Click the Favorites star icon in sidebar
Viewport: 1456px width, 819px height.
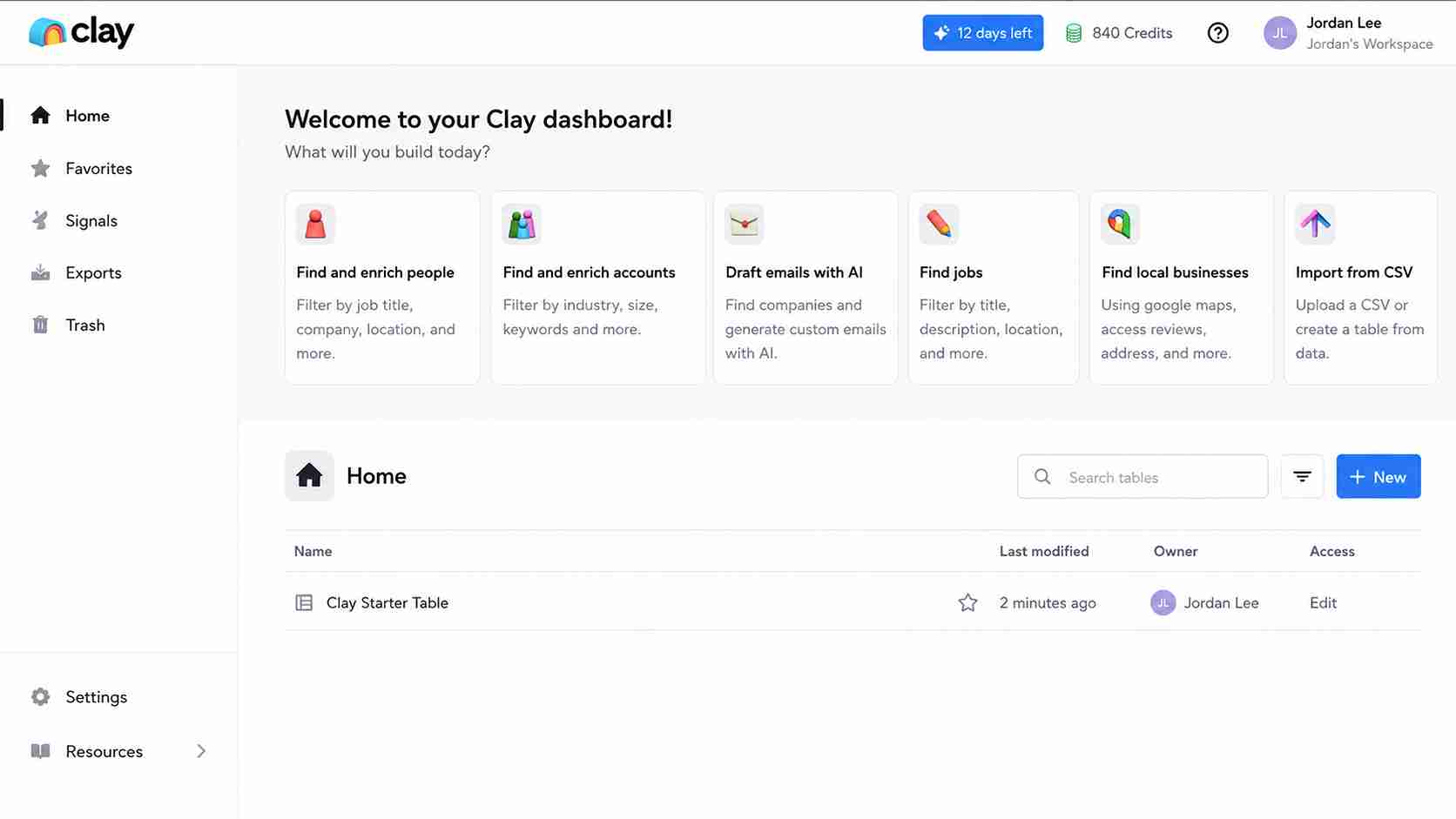(x=40, y=168)
